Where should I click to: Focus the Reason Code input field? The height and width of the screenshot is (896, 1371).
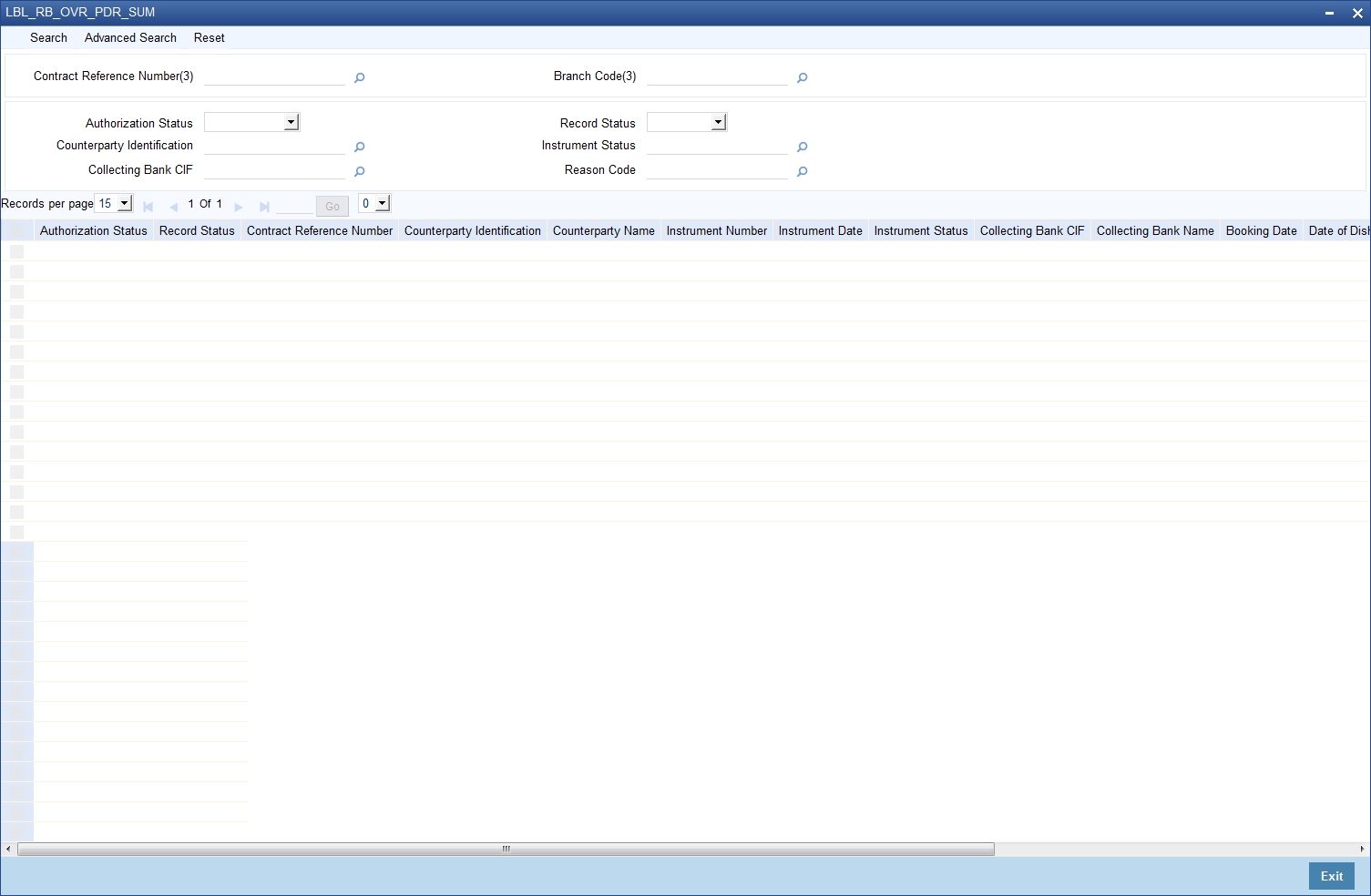[717, 170]
